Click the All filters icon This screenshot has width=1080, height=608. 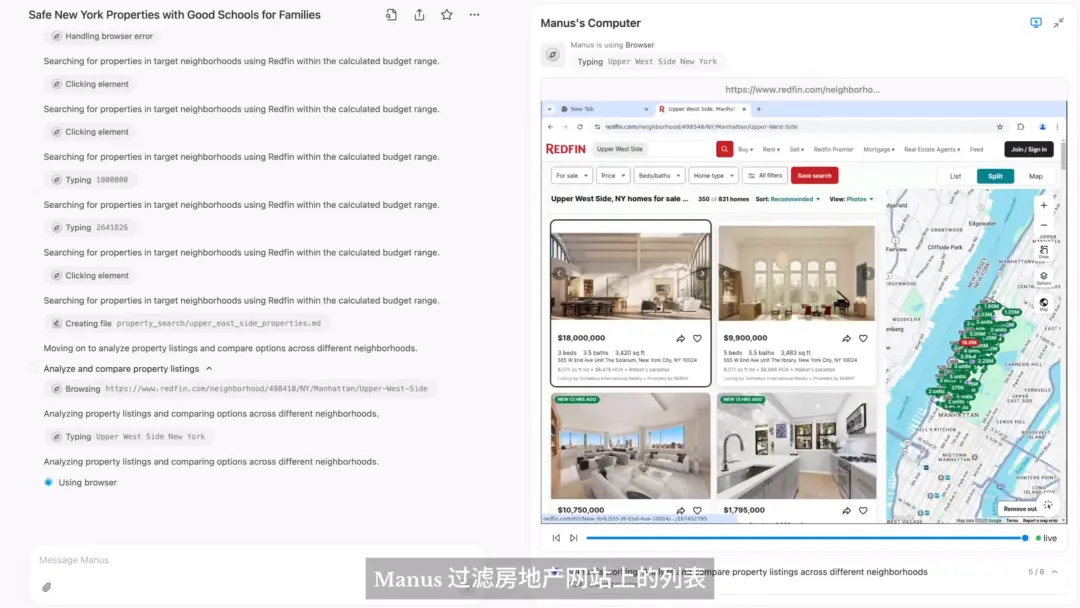click(752, 175)
